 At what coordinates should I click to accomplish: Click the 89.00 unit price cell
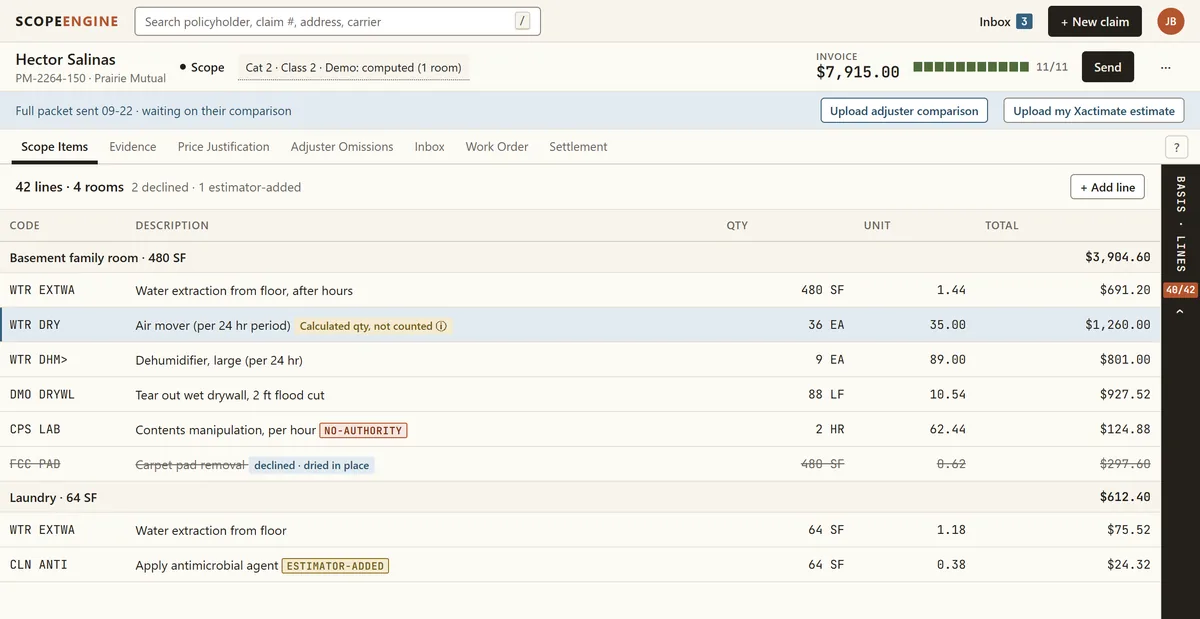[950, 360]
